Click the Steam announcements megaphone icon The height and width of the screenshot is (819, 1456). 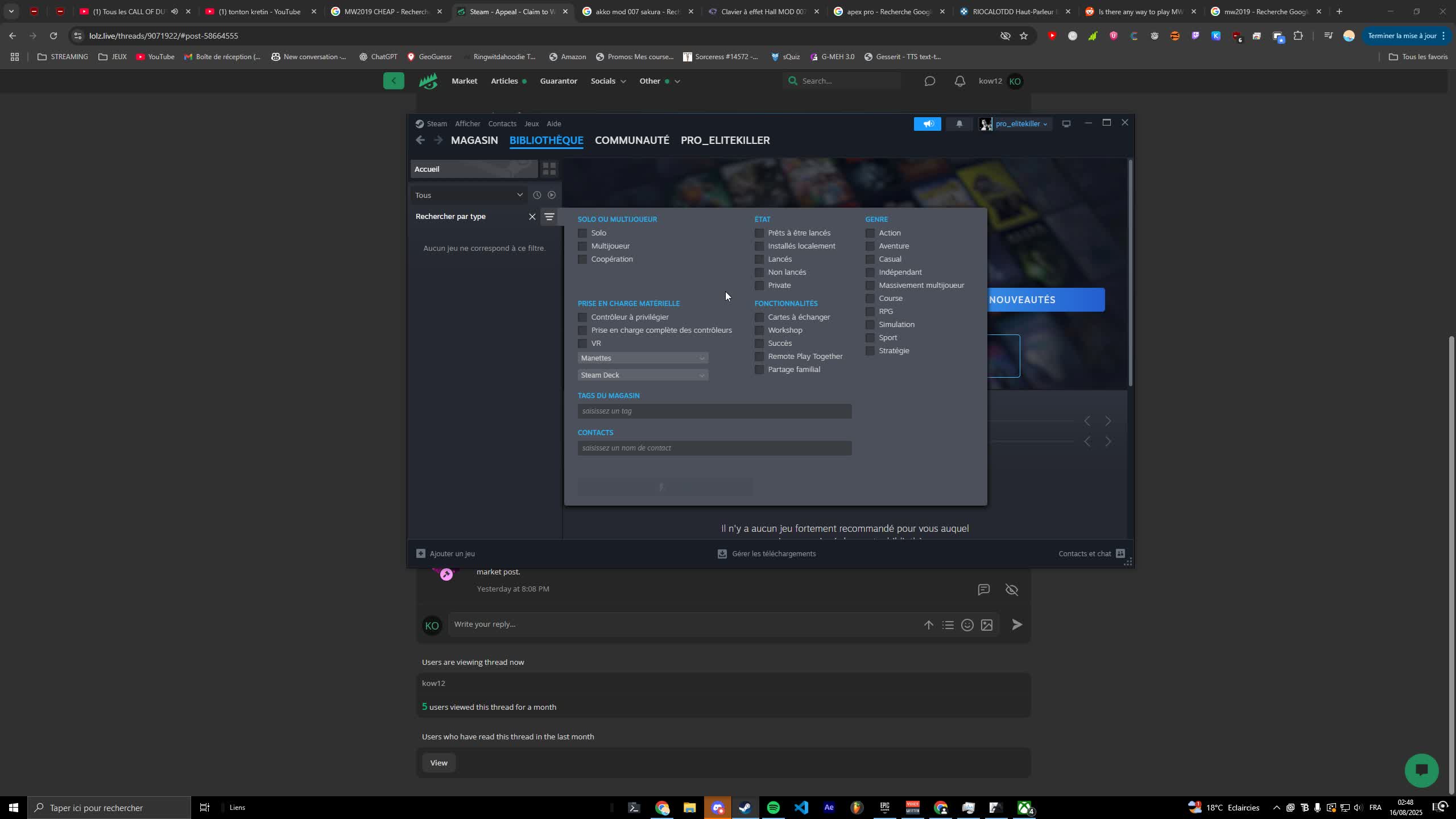click(x=928, y=124)
